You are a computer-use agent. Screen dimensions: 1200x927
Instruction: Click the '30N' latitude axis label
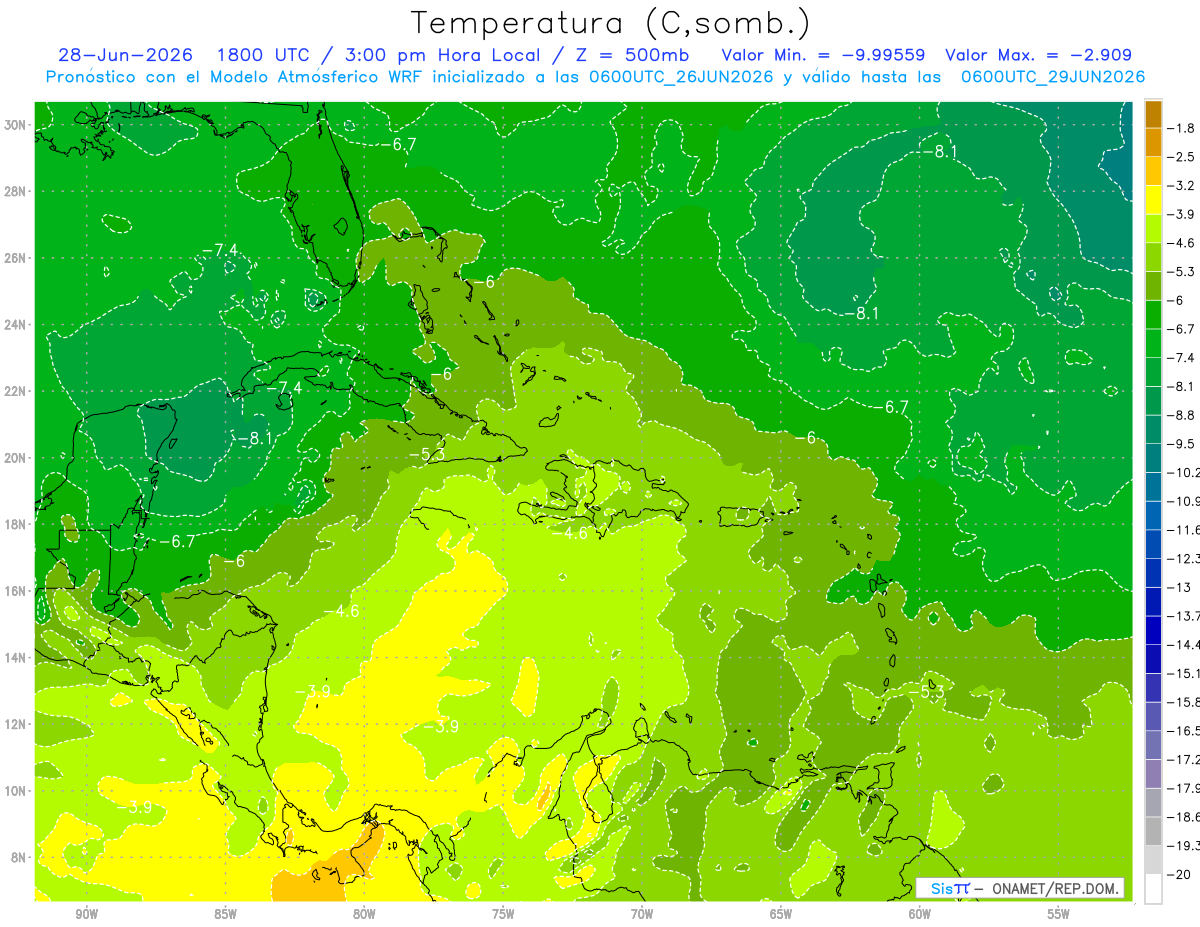(16, 125)
